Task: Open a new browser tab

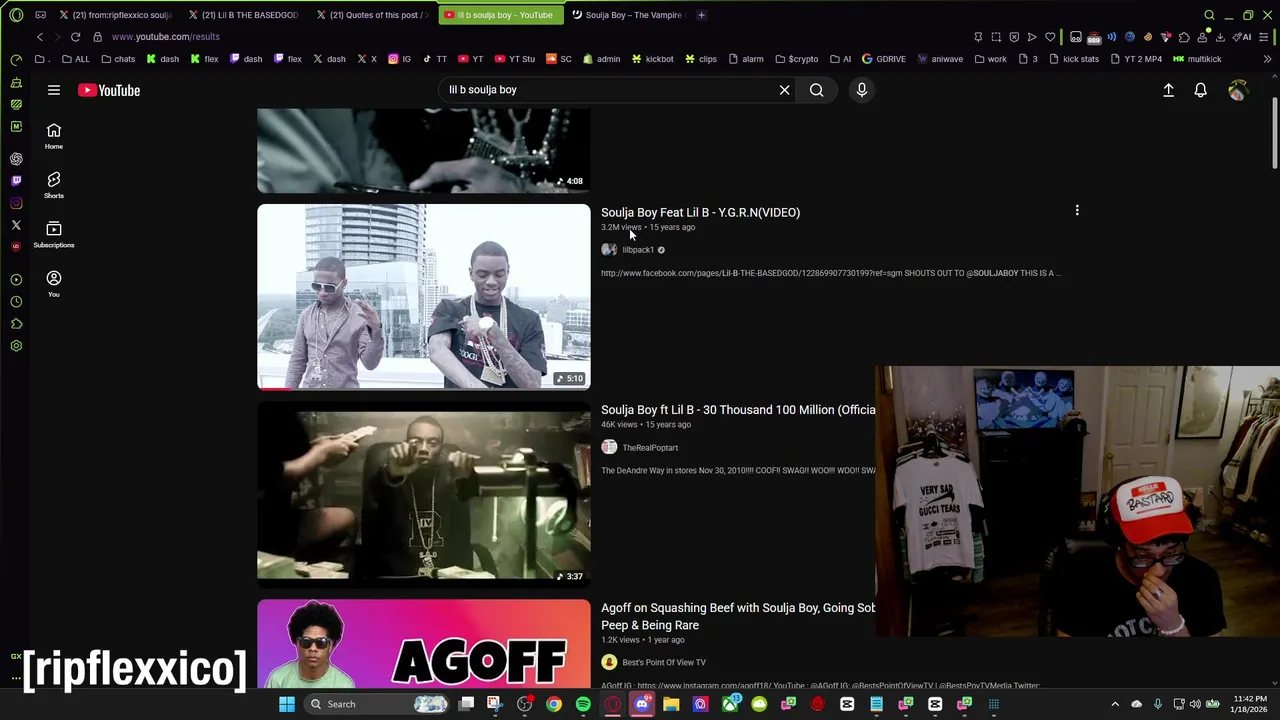Action: [701, 15]
